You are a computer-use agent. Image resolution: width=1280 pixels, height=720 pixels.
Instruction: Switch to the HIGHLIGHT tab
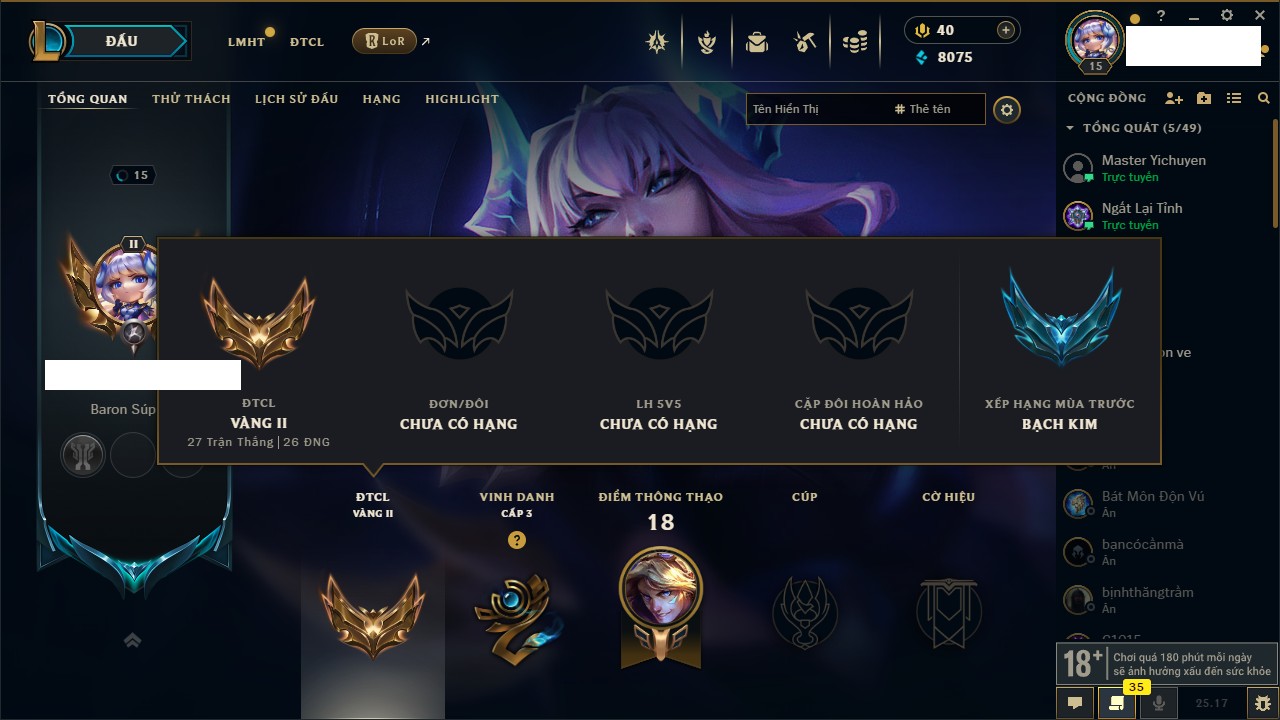(x=462, y=99)
